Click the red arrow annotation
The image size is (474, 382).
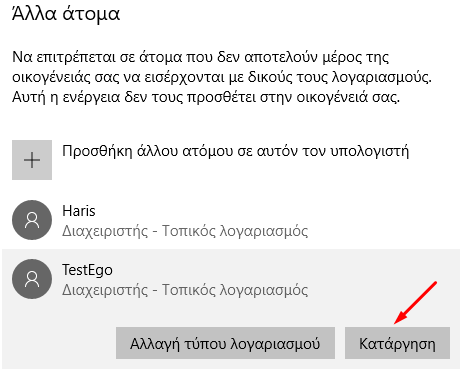click(x=415, y=303)
